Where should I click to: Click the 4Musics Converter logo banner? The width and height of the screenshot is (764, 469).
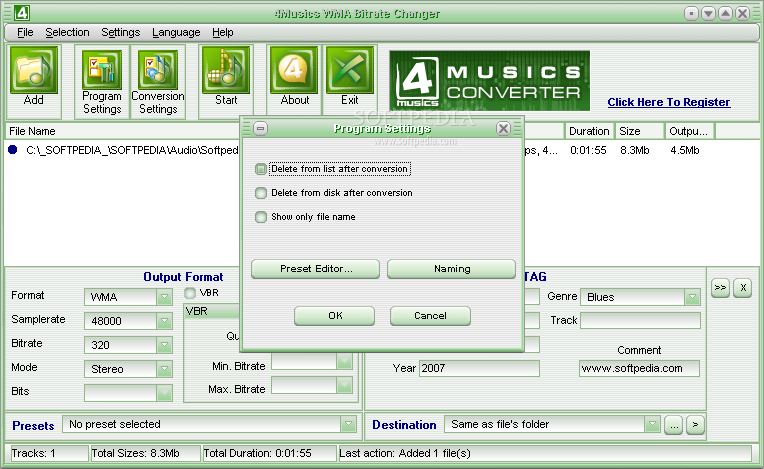tap(489, 81)
